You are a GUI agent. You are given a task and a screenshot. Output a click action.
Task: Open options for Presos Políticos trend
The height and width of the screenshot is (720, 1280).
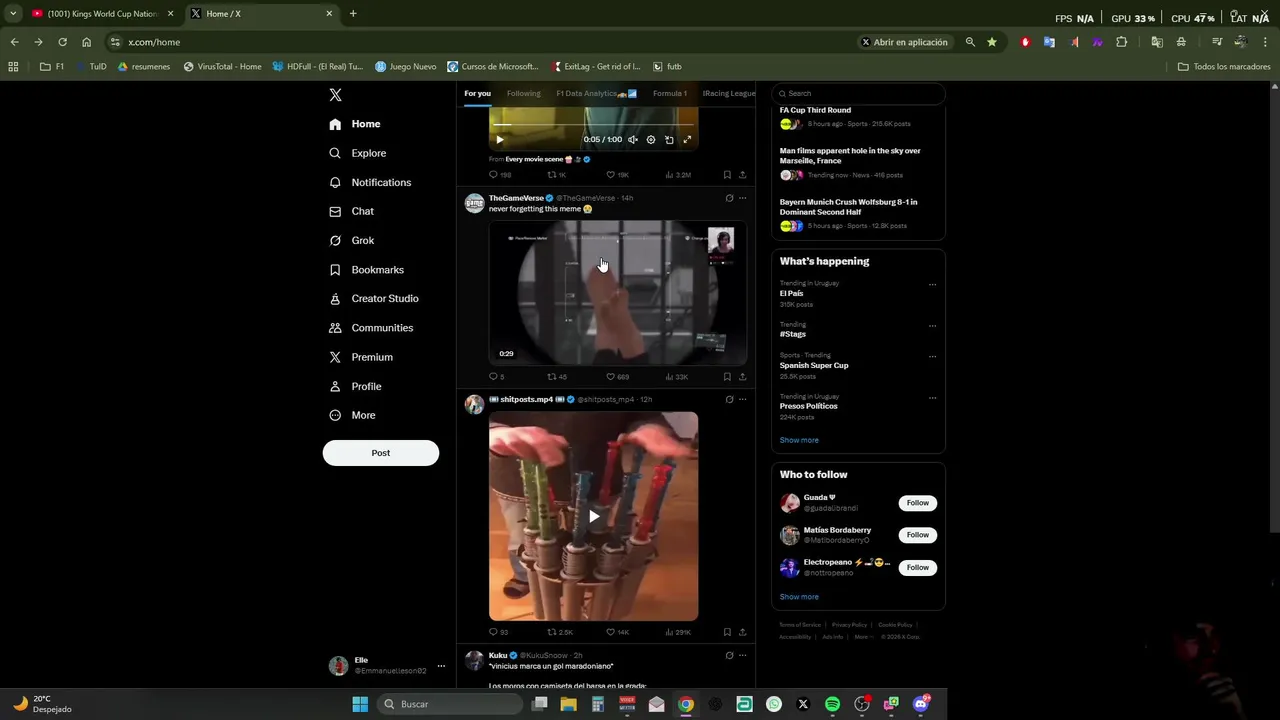[932, 397]
